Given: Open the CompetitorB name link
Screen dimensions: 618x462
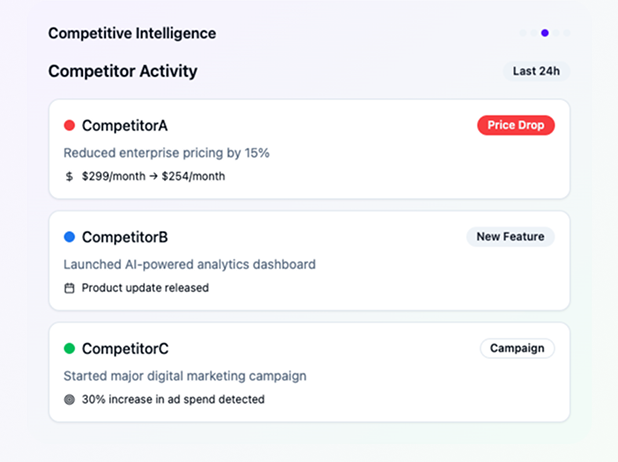Looking at the screenshot, I should point(124,237).
